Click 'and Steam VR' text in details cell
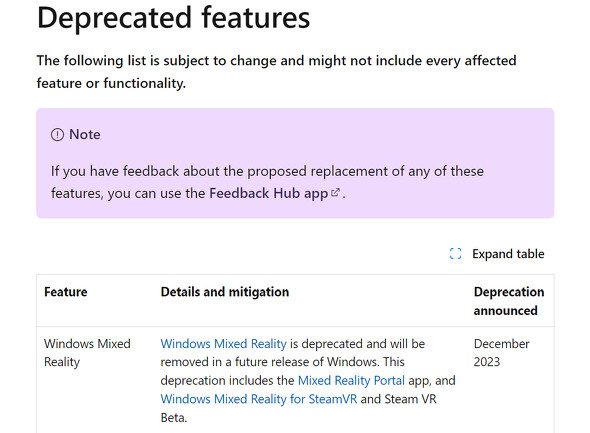 pyautogui.click(x=398, y=399)
